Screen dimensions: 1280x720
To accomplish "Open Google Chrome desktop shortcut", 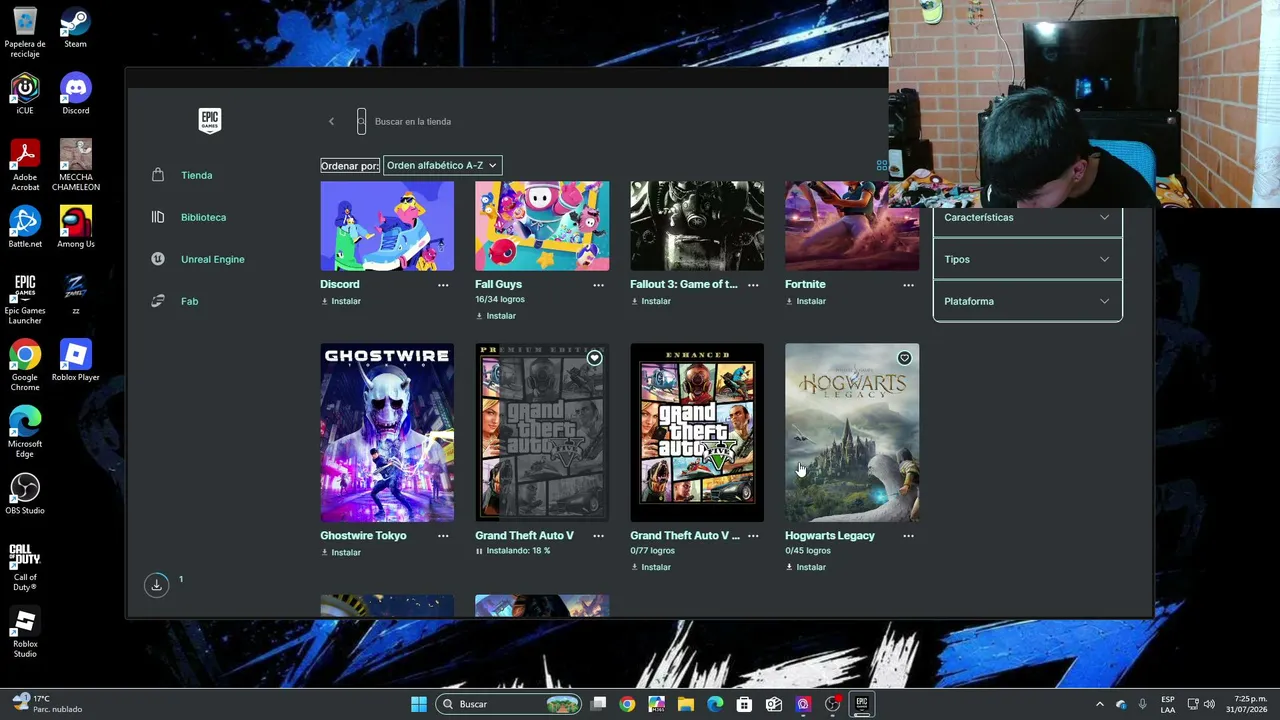I will [x=25, y=365].
